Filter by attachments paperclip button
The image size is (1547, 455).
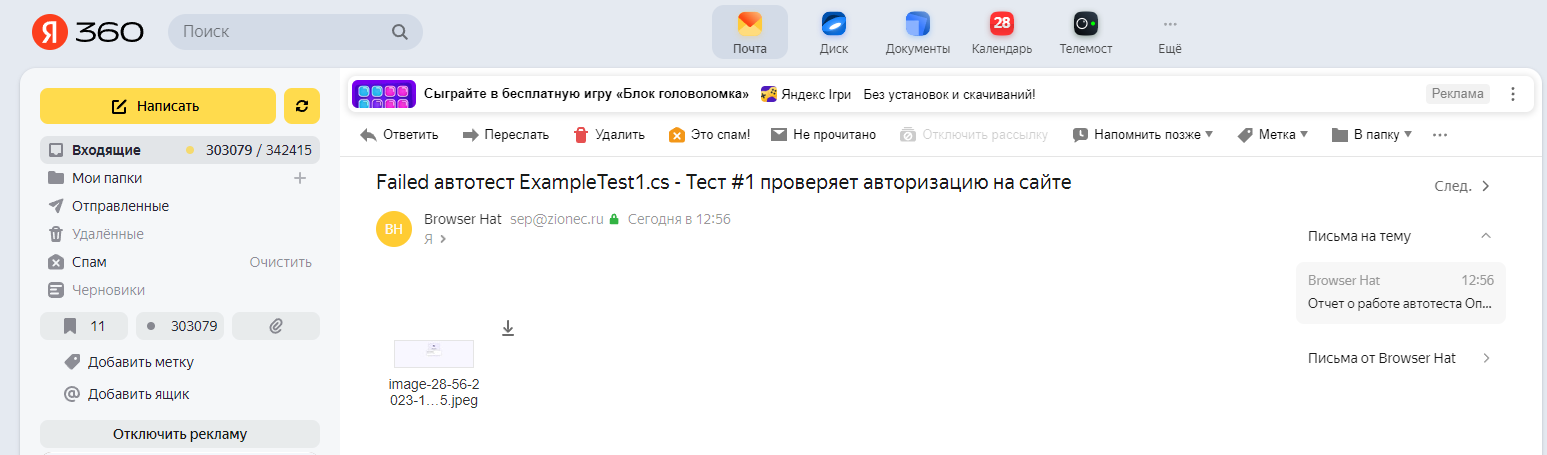coord(276,326)
